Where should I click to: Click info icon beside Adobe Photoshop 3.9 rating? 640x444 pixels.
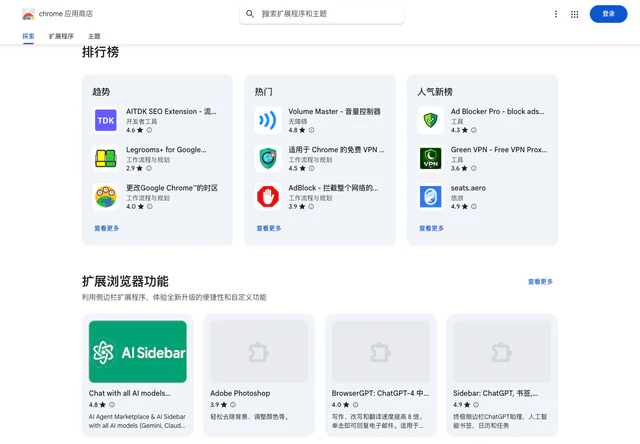pos(233,405)
